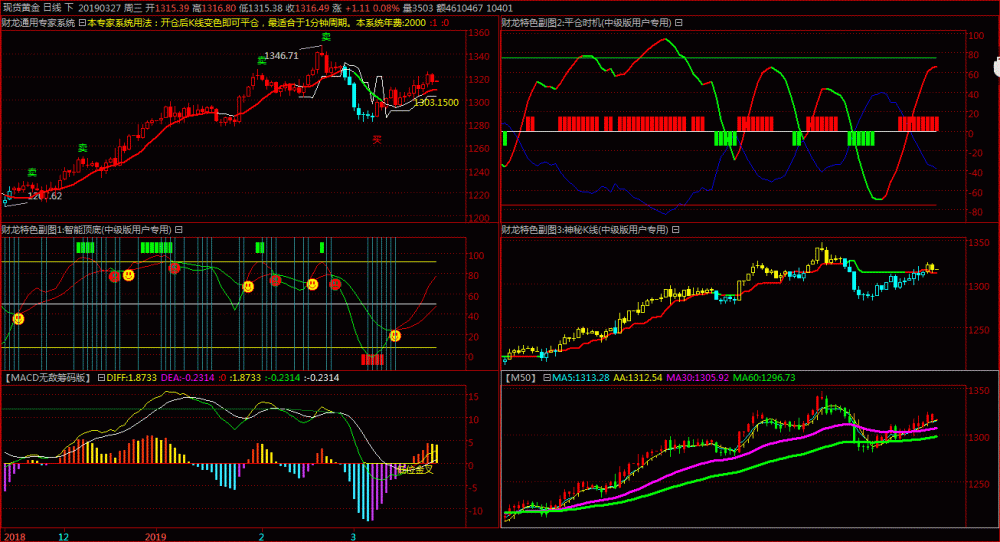Image resolution: width=1000 pixels, height=542 pixels.
Task: Click the red oversold bar cluster in 智能顶底
Action: pos(372,360)
